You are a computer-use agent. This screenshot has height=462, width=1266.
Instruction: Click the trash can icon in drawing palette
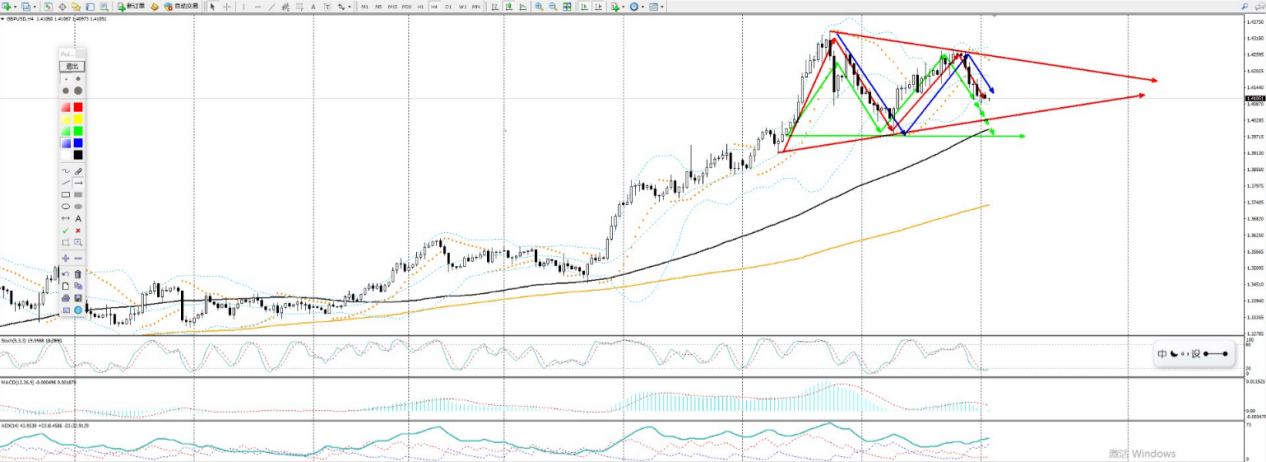pos(78,273)
